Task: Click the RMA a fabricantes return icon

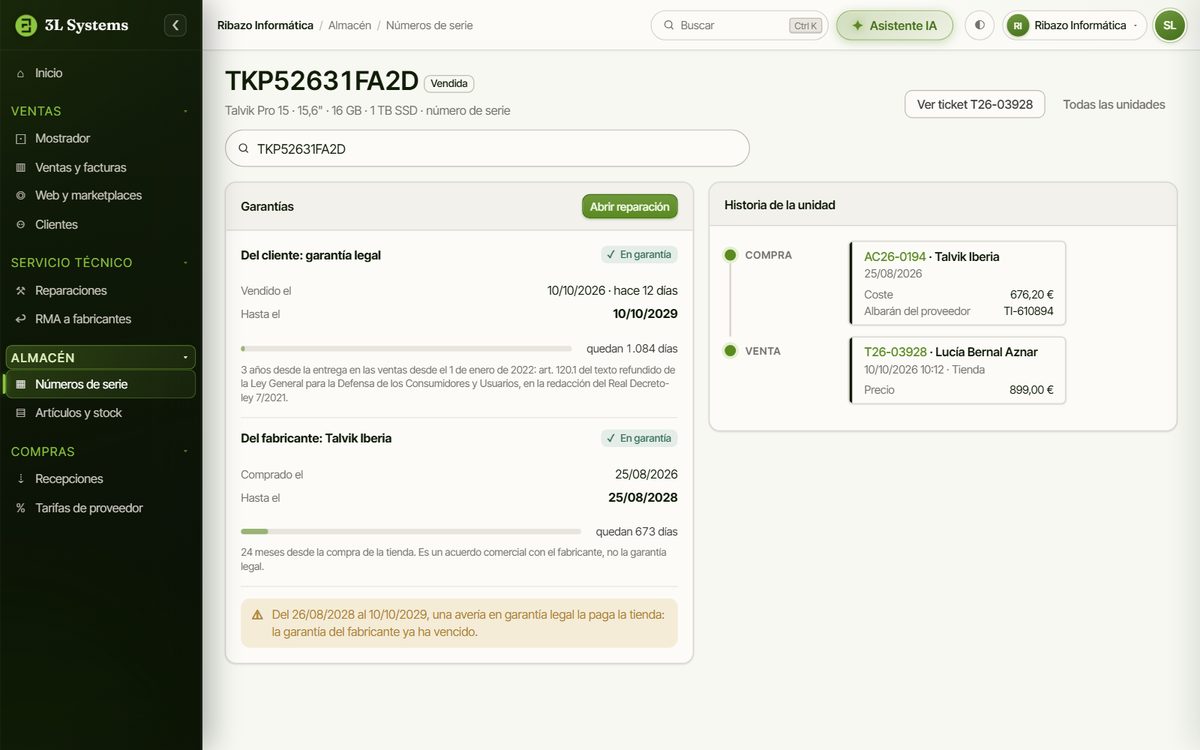Action: pos(21,319)
